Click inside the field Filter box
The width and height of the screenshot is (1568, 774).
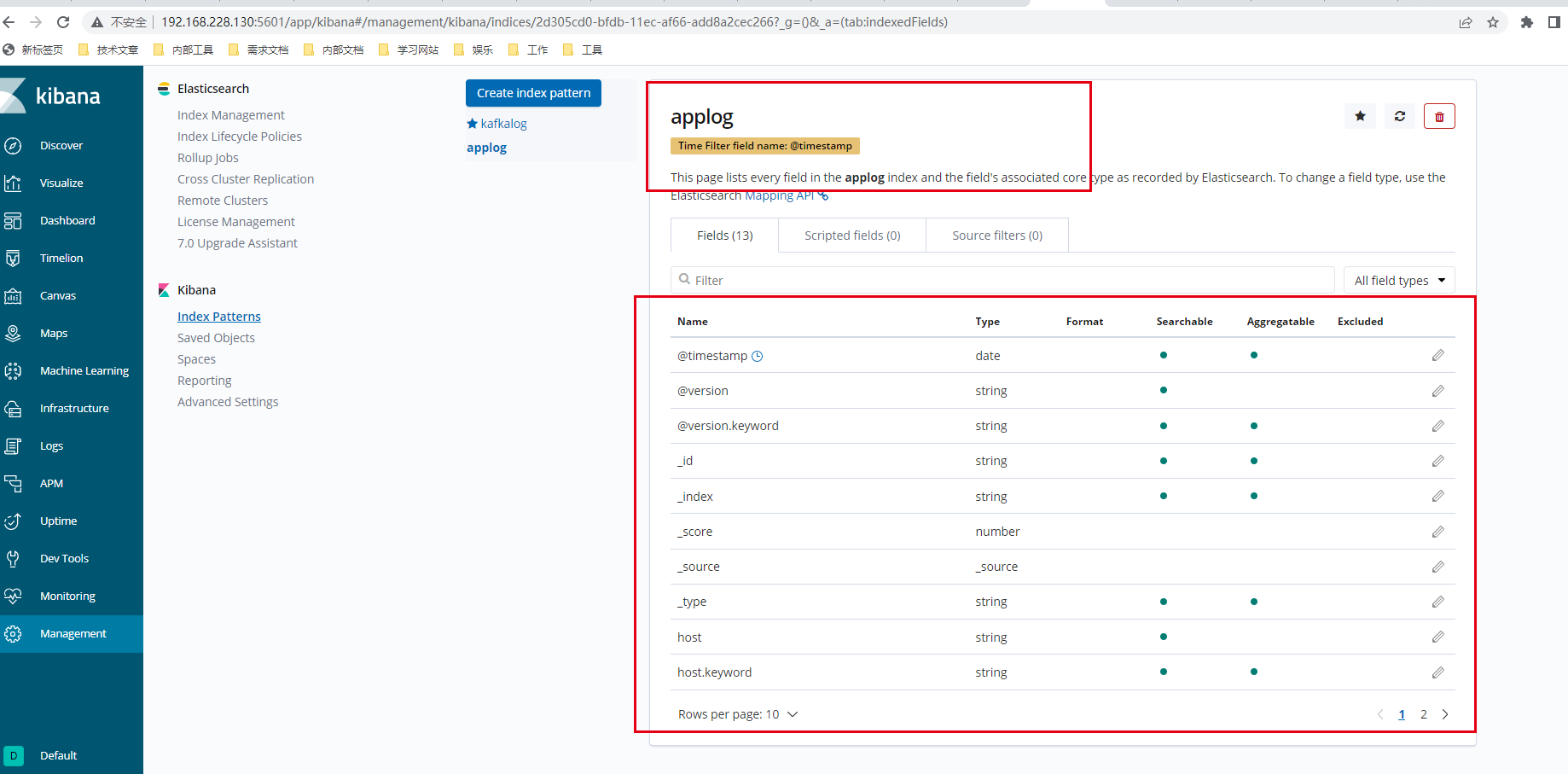(938, 280)
